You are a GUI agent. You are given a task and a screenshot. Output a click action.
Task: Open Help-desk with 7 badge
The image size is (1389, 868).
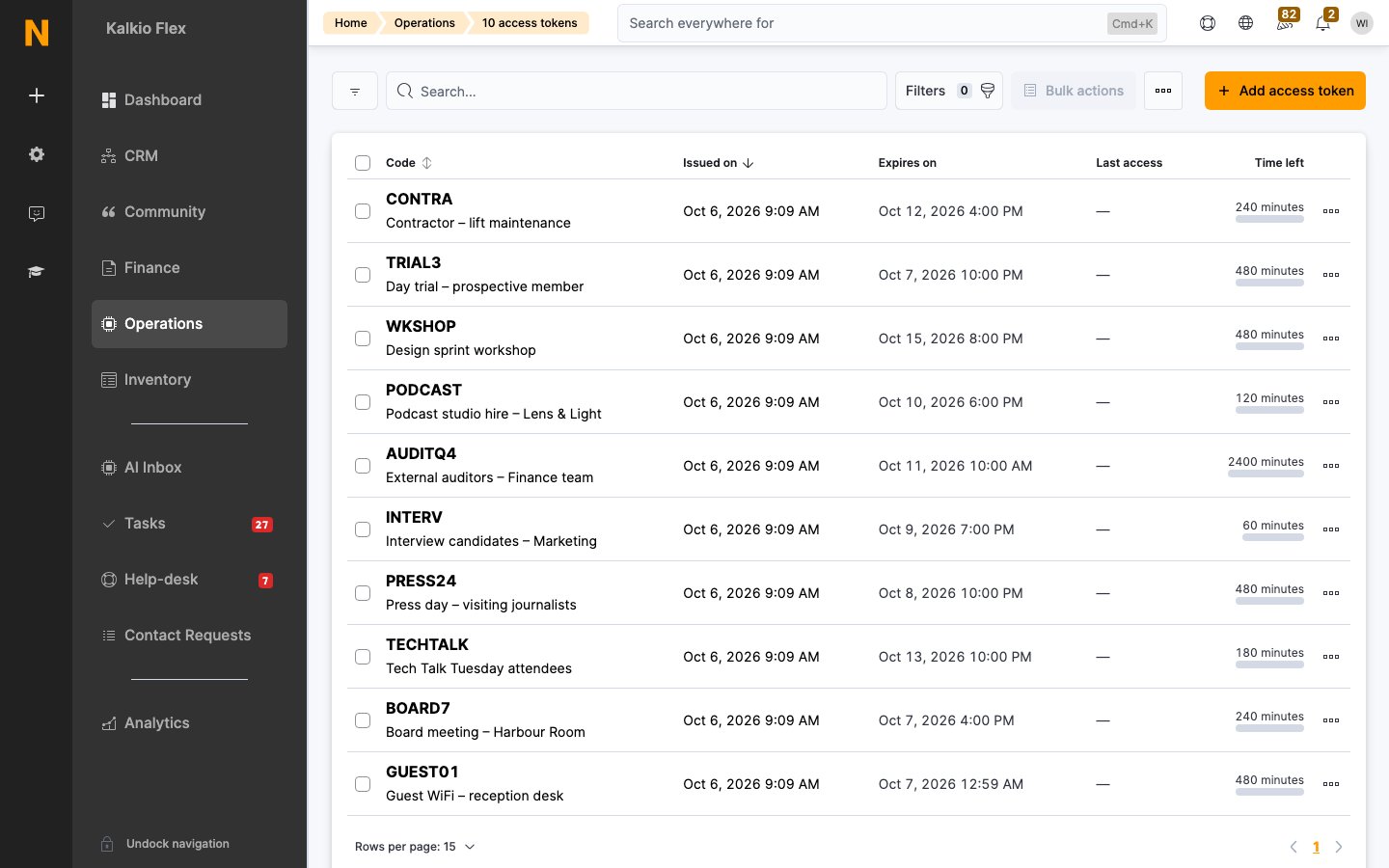tap(189, 580)
